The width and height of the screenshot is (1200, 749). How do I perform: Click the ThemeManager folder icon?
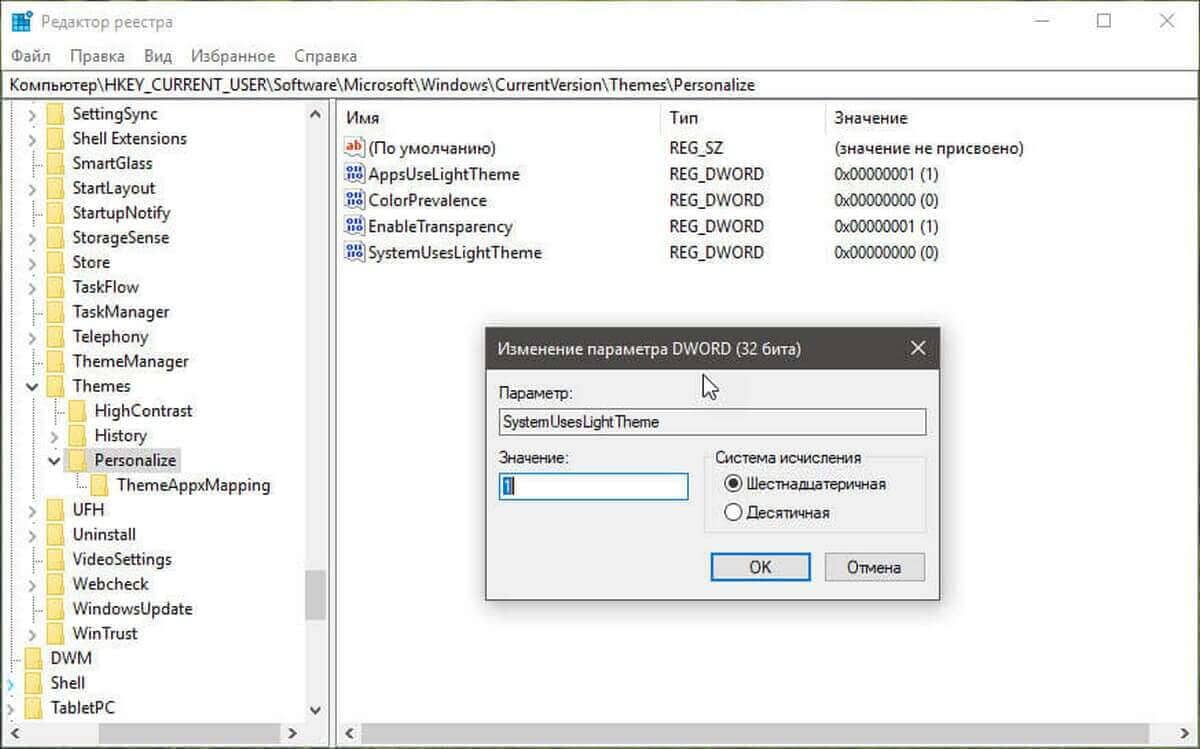(x=54, y=361)
